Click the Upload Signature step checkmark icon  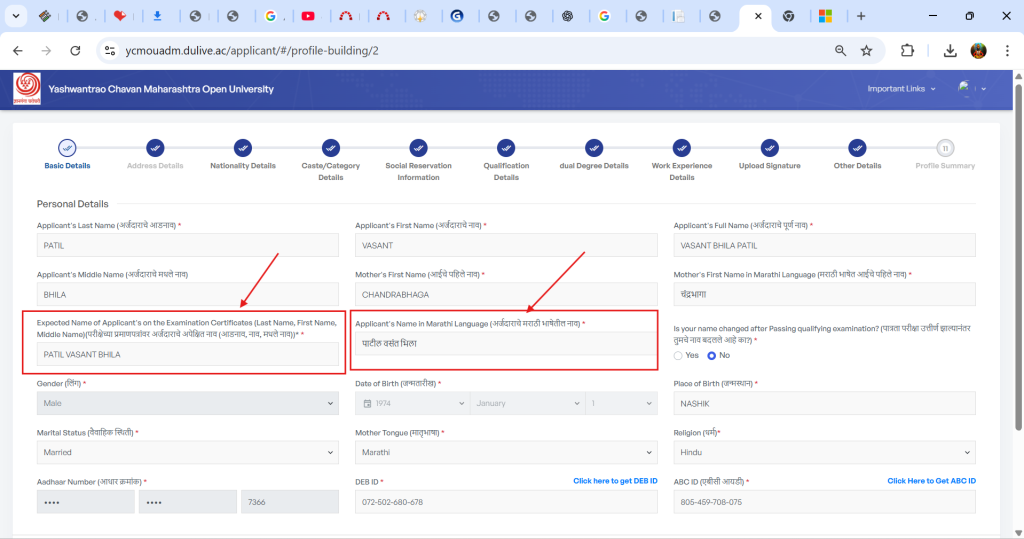[769, 148]
